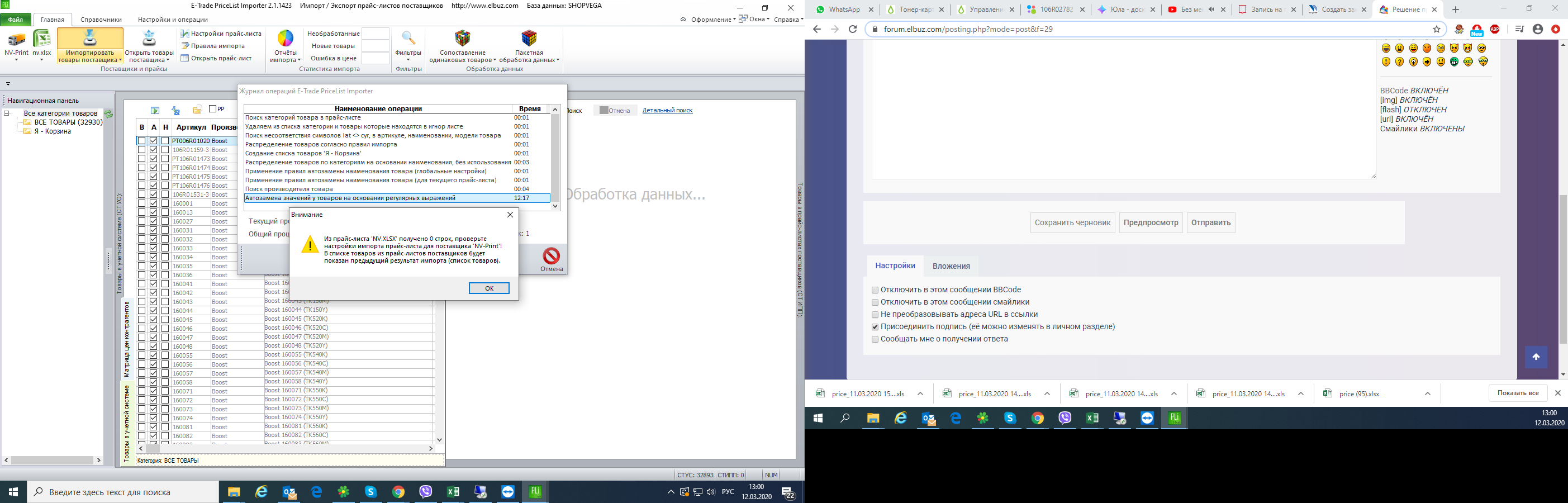Click the 'Фильтры' magnifier icon
1568x503 pixels.
[408, 39]
